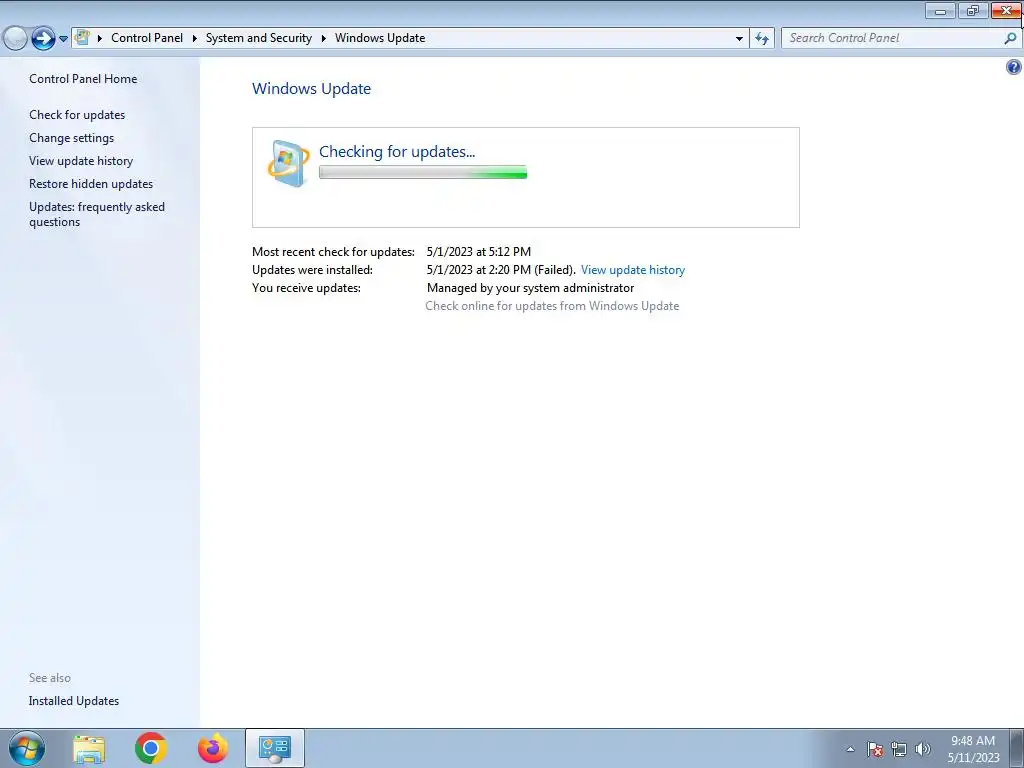The height and width of the screenshot is (768, 1024).
Task: Click Control Panel taskbar button
Action: pyautogui.click(x=275, y=748)
